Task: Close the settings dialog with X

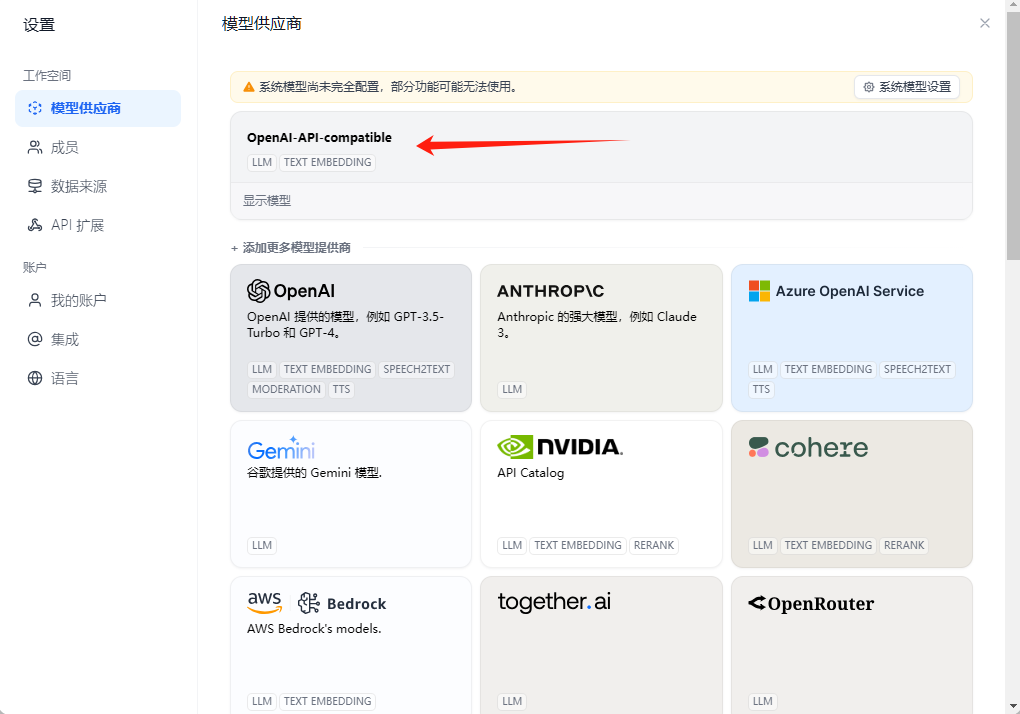Action: [985, 23]
